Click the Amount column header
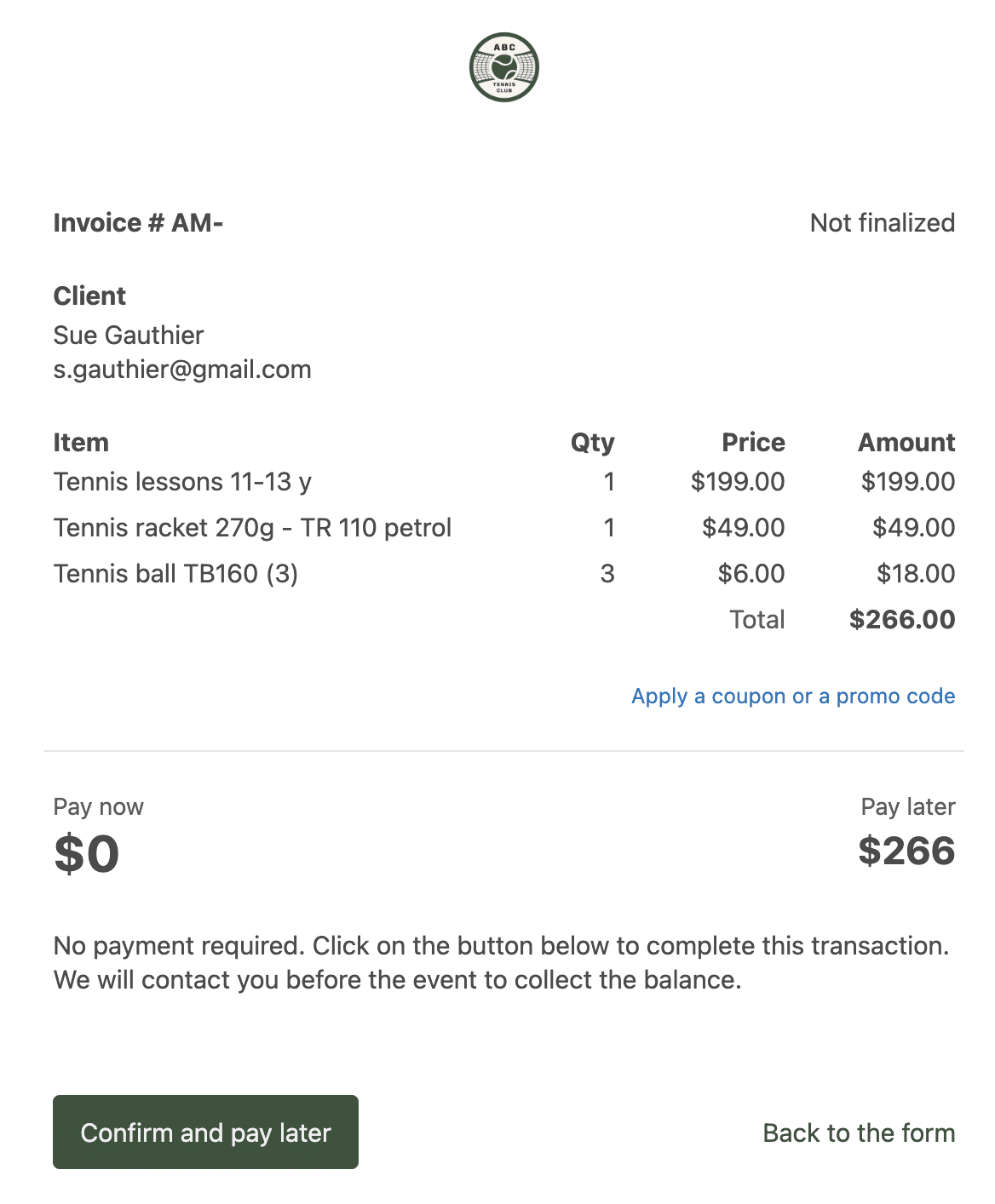The height and width of the screenshot is (1204, 995). [906, 443]
